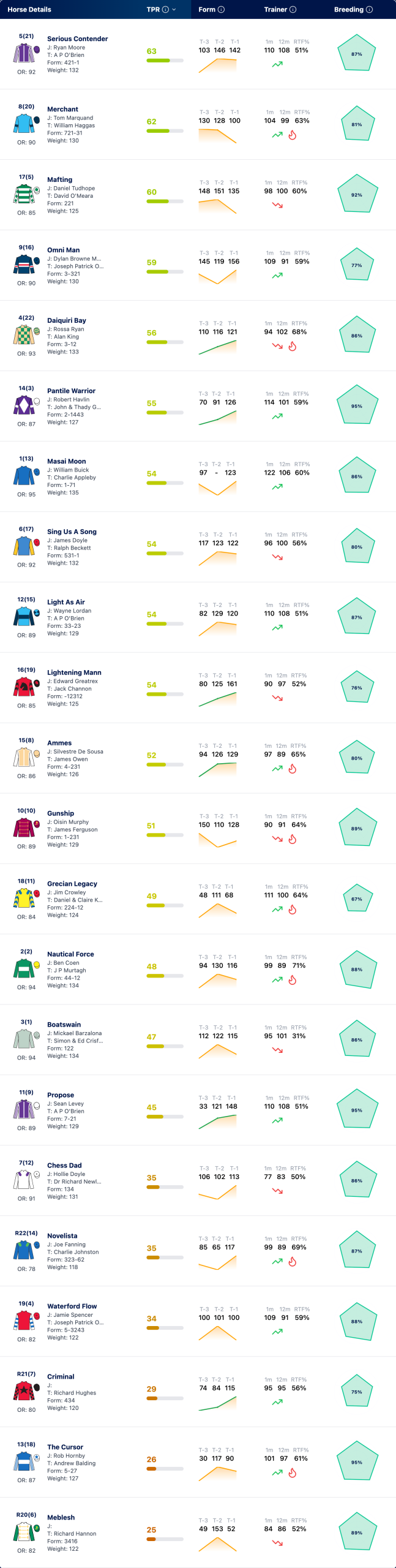
Task: Click the Trainer column info icon
Action: 293,10
